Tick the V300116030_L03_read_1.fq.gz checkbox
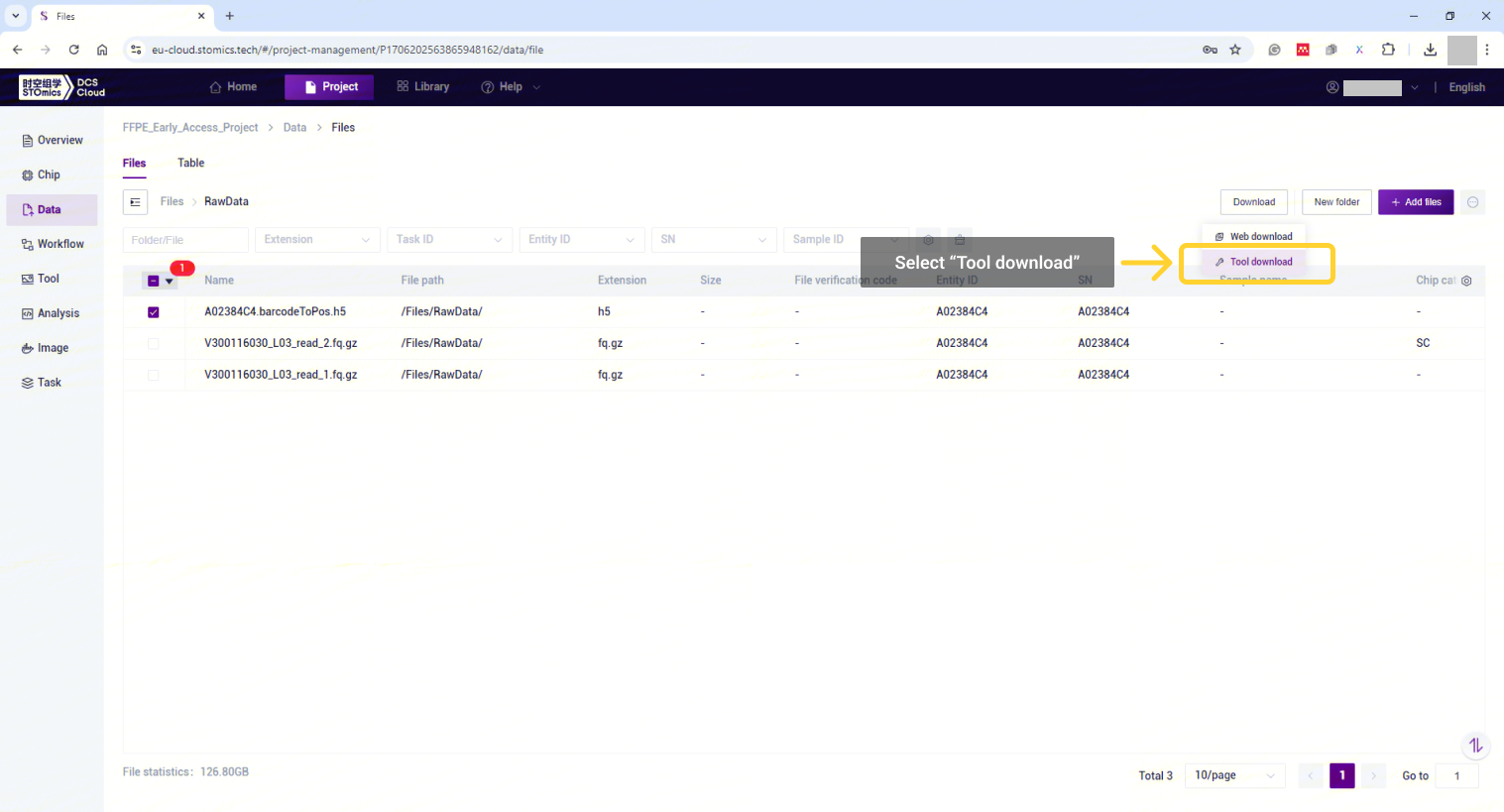 (x=154, y=376)
